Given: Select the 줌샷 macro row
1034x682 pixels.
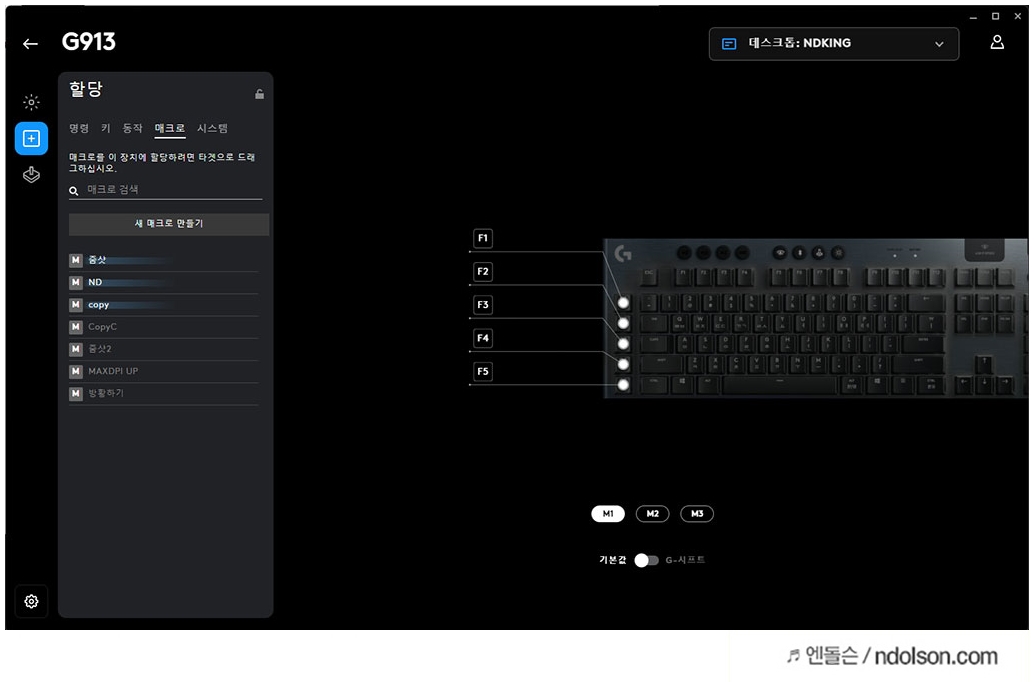Looking at the screenshot, I should pos(164,260).
